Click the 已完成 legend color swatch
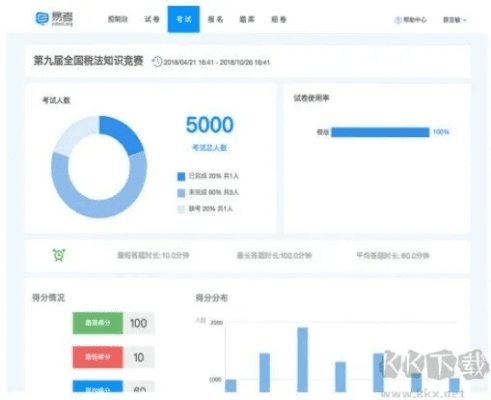The width and height of the screenshot is (491, 400). (x=181, y=176)
